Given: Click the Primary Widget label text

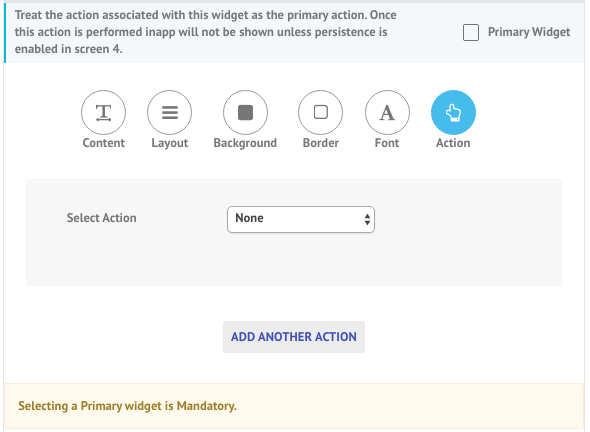Looking at the screenshot, I should pos(529,32).
